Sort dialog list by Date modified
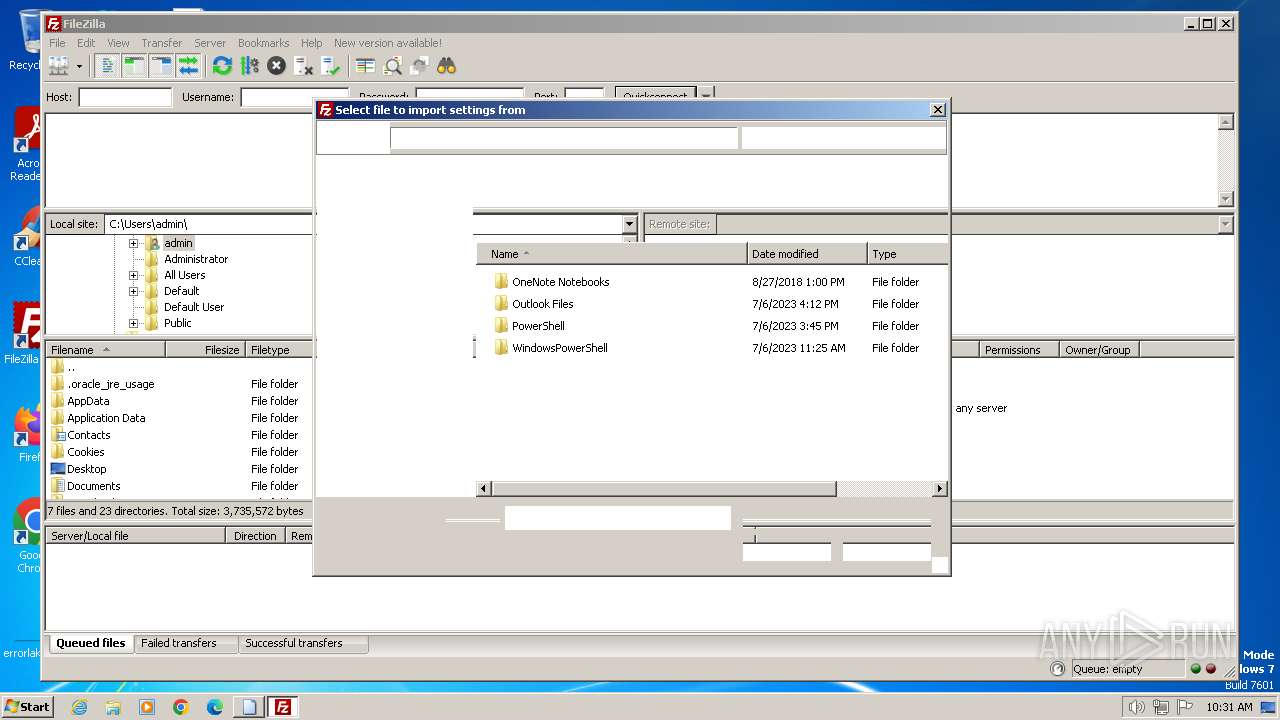The width and height of the screenshot is (1280, 720). [807, 254]
